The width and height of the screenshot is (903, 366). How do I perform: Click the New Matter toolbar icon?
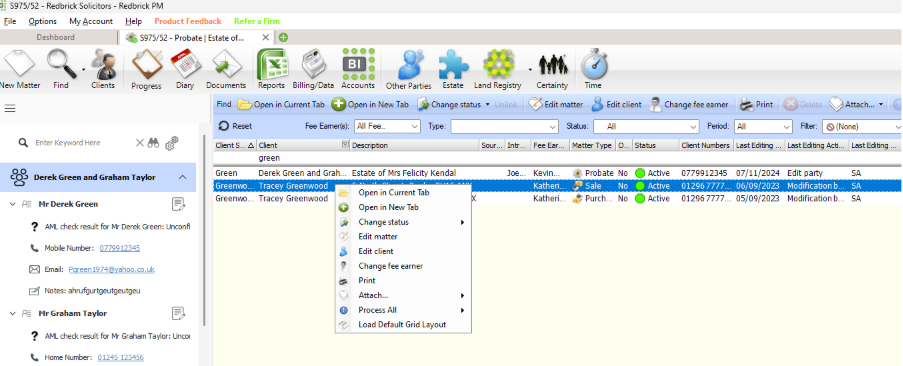pos(20,69)
